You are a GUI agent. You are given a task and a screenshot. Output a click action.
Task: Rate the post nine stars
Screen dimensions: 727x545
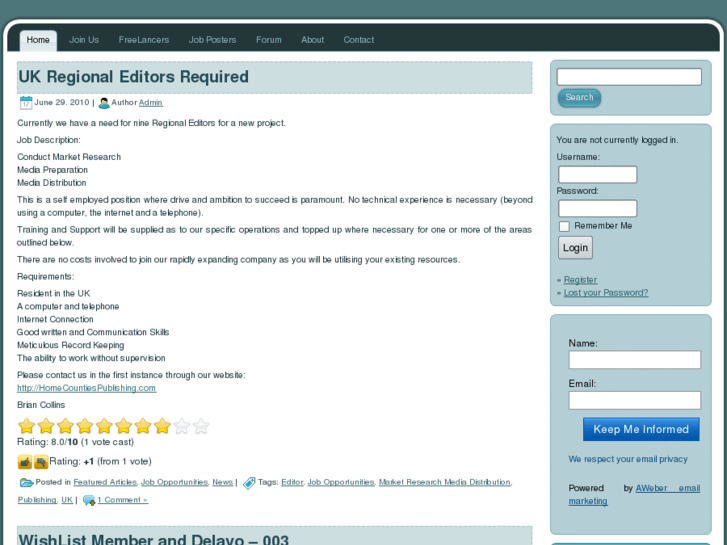pyautogui.click(x=182, y=426)
